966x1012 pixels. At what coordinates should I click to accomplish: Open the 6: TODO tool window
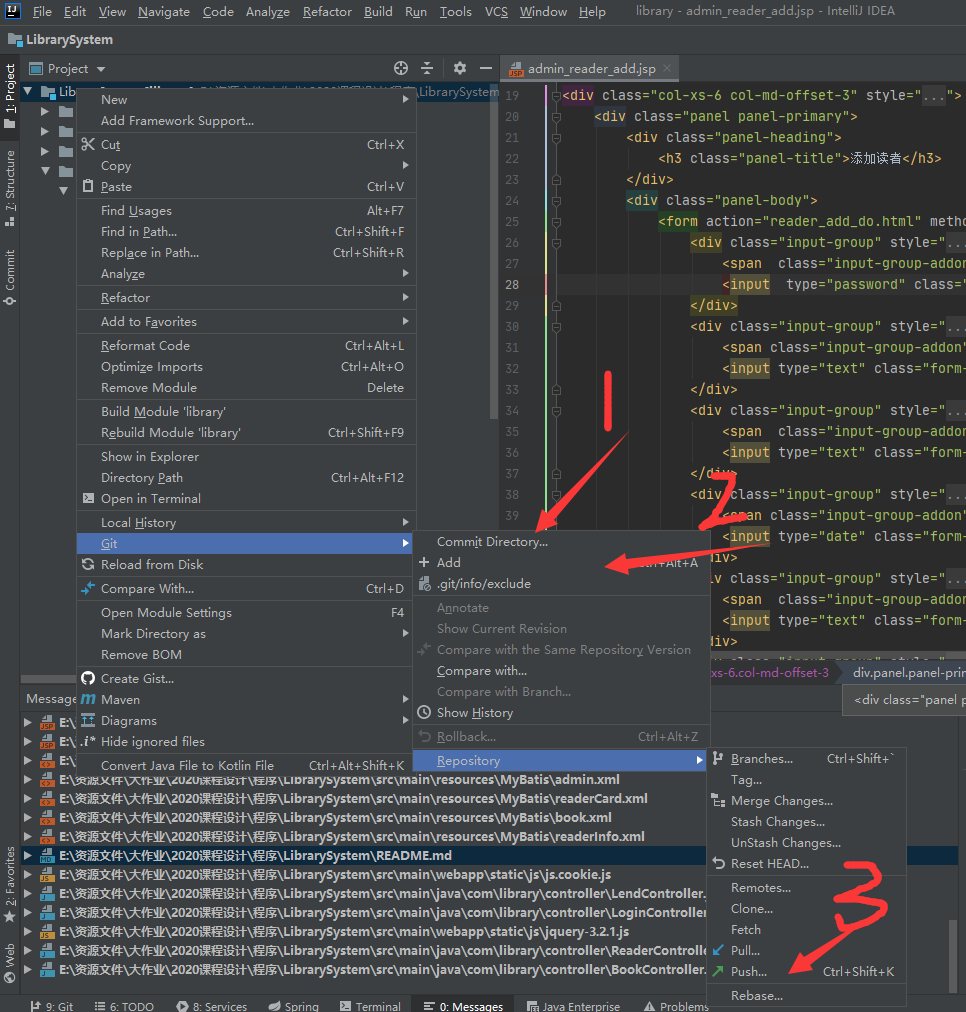(x=124, y=1006)
